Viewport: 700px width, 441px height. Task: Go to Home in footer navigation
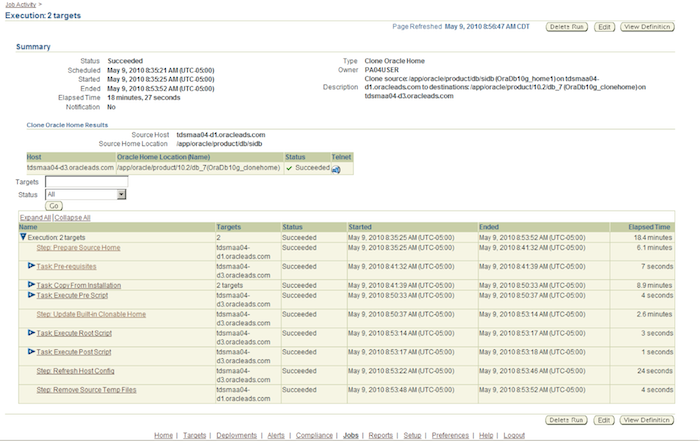(x=163, y=435)
